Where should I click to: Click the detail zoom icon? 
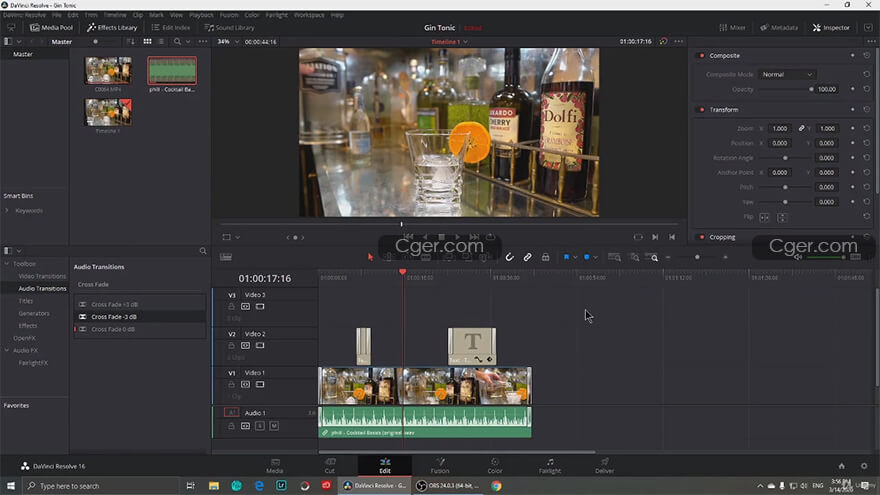(635, 257)
